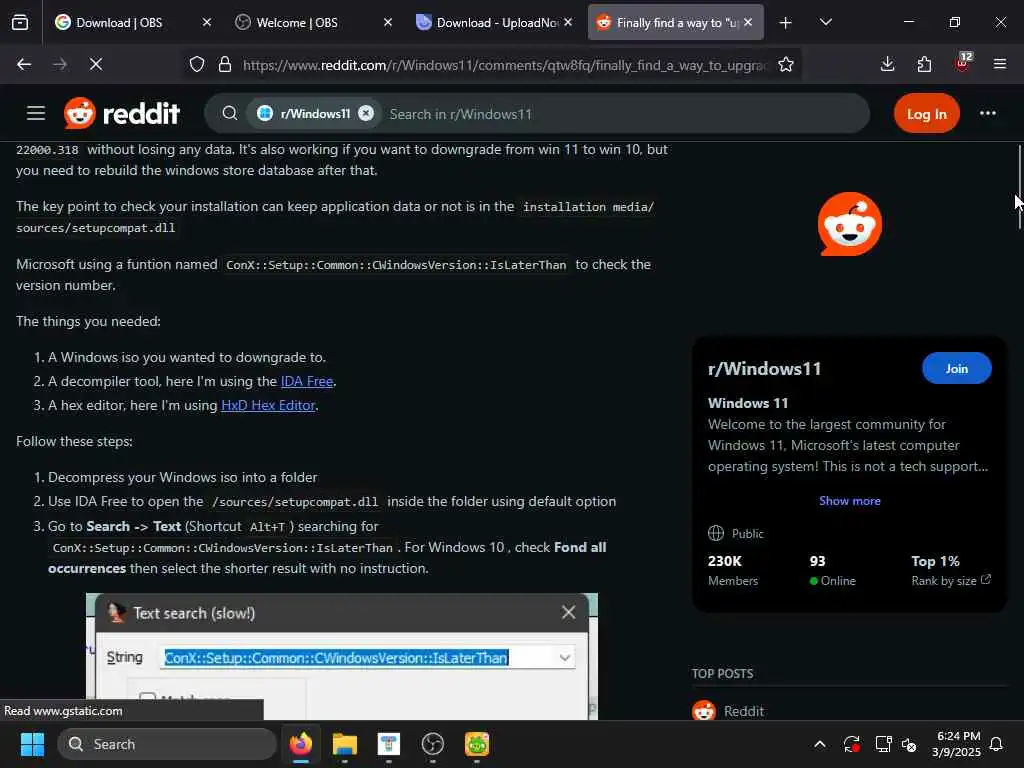1024x768 pixels.
Task: Open the HxD Hex Editor link
Action: click(x=268, y=406)
